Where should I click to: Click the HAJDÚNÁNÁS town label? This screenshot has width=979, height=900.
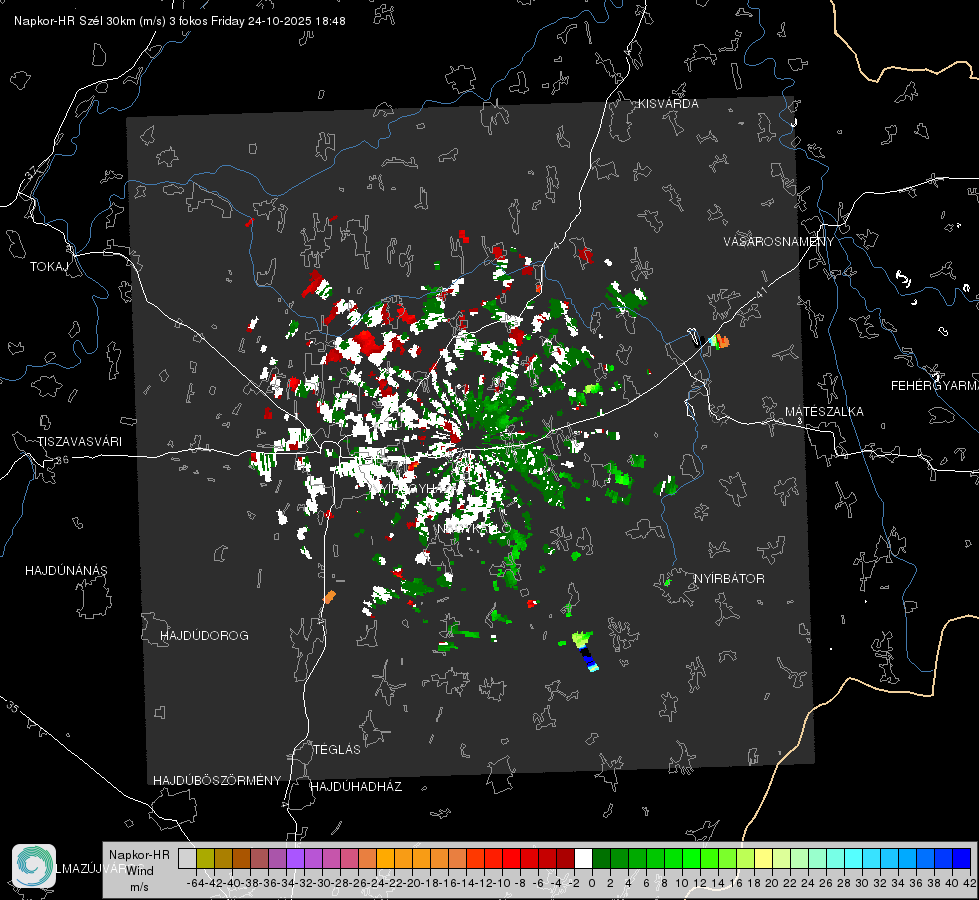(66, 571)
